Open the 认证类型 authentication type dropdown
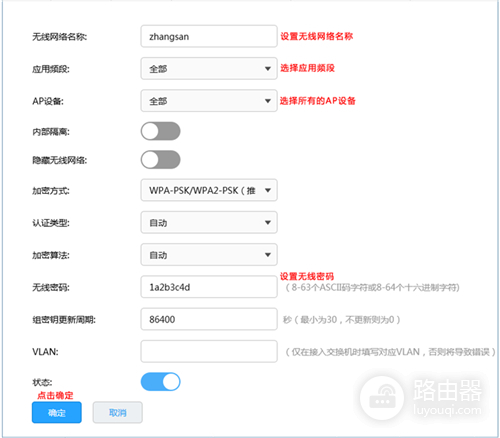The width and height of the screenshot is (500, 438). pos(209,222)
